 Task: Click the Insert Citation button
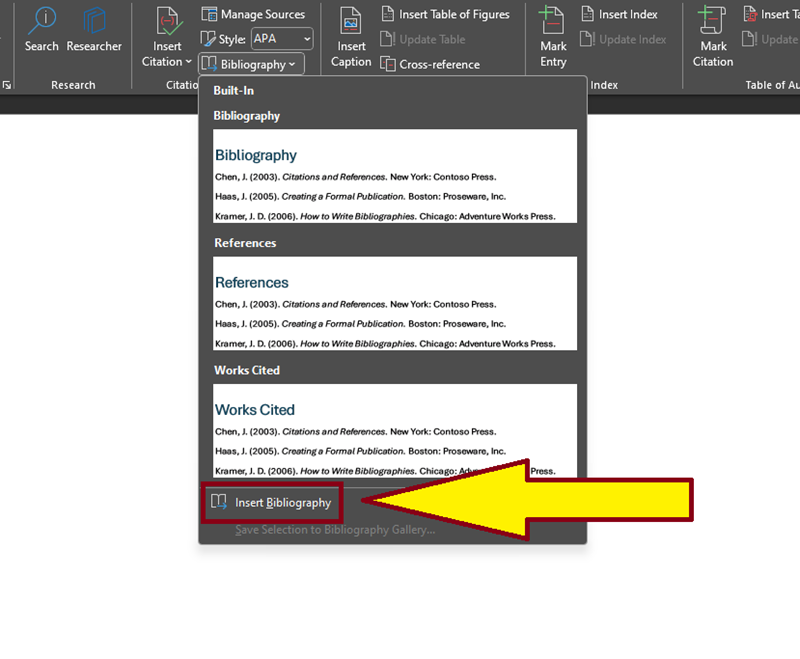click(167, 22)
